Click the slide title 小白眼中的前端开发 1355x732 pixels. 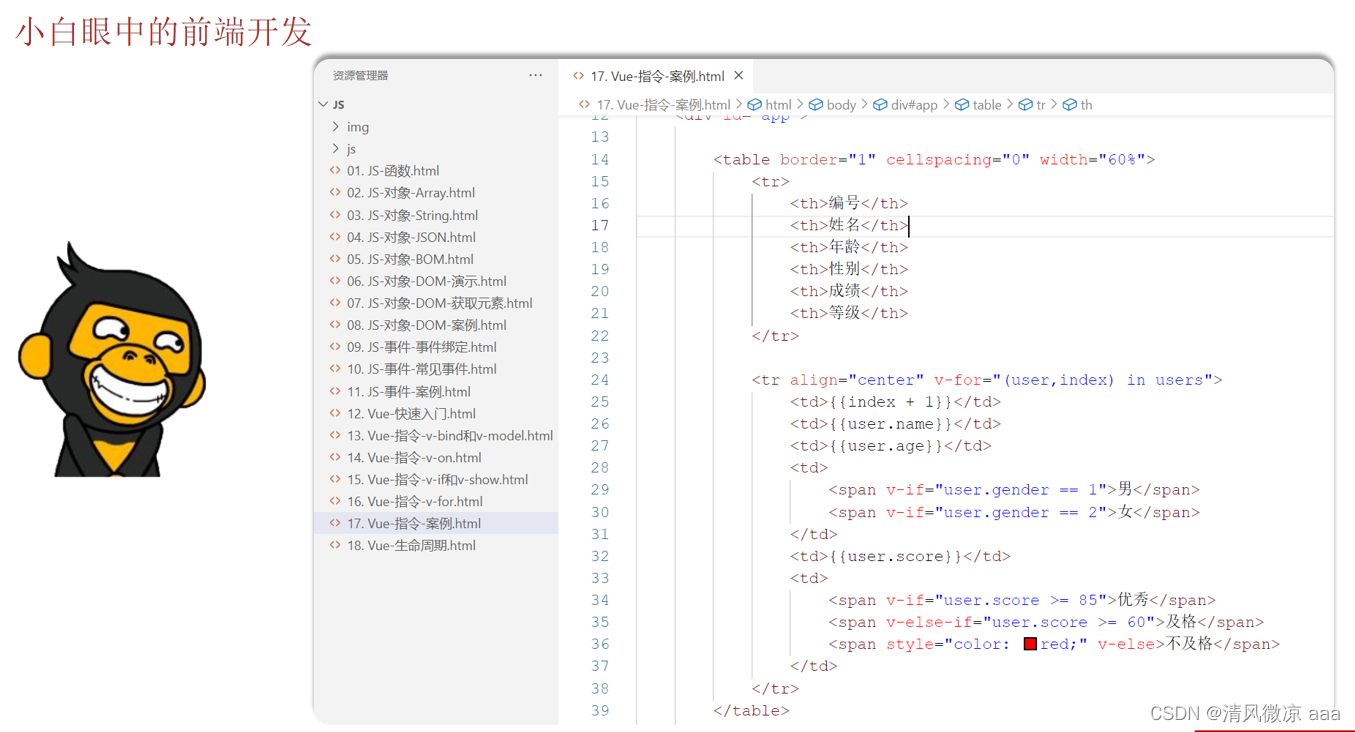point(164,31)
